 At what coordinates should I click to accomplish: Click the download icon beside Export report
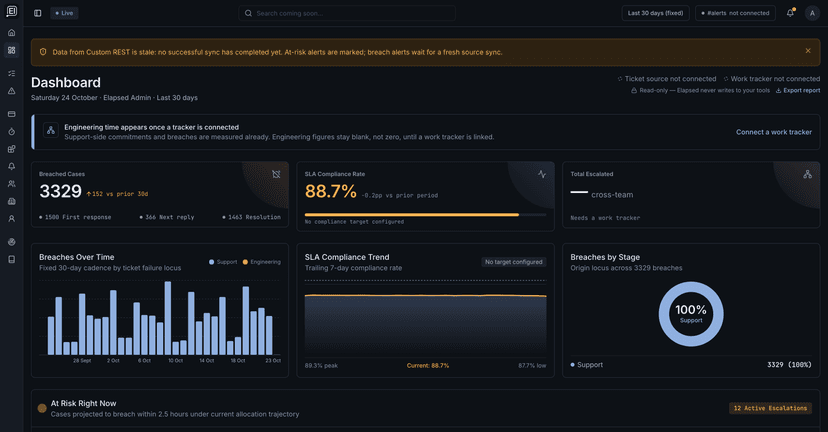(778, 90)
